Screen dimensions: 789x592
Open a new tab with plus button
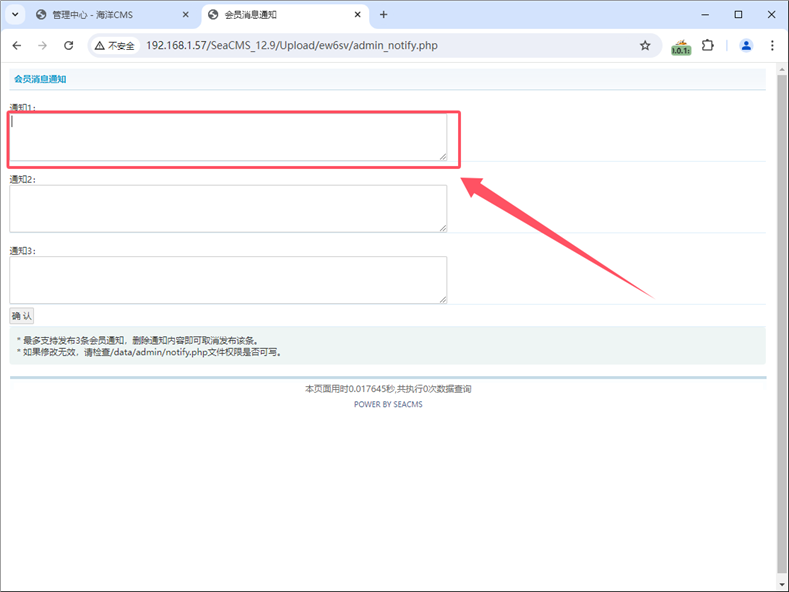384,15
